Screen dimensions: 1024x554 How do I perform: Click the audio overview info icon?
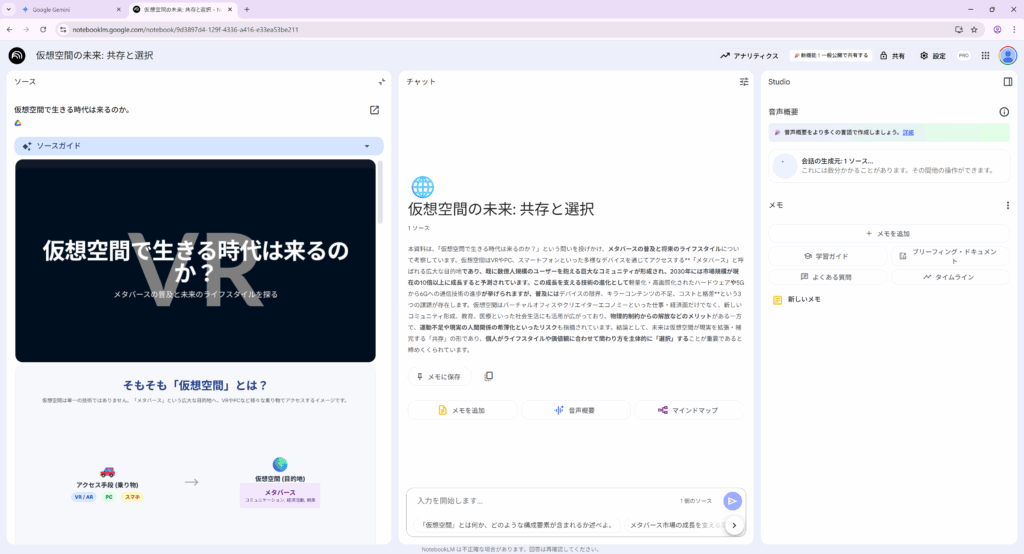(x=1004, y=112)
